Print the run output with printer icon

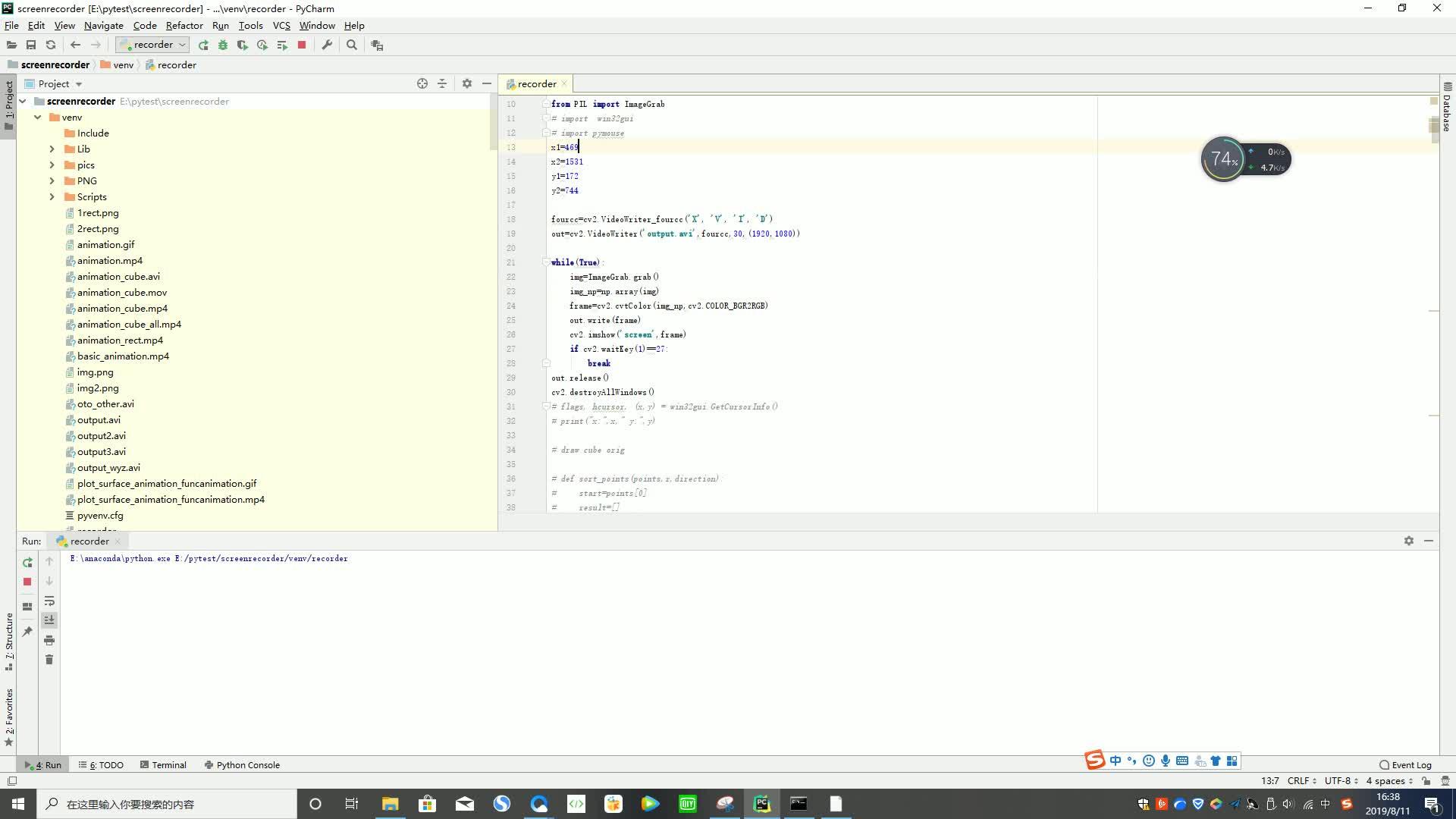pos(49,640)
